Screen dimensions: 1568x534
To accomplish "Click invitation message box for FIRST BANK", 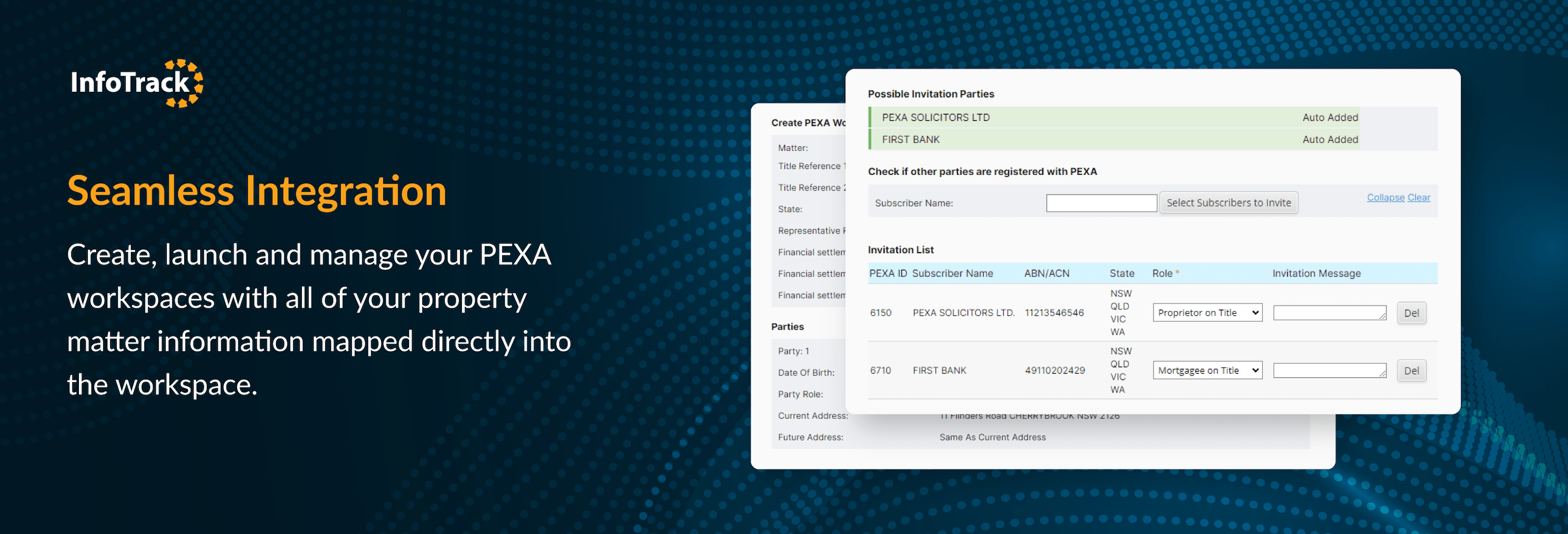I will coord(1329,370).
